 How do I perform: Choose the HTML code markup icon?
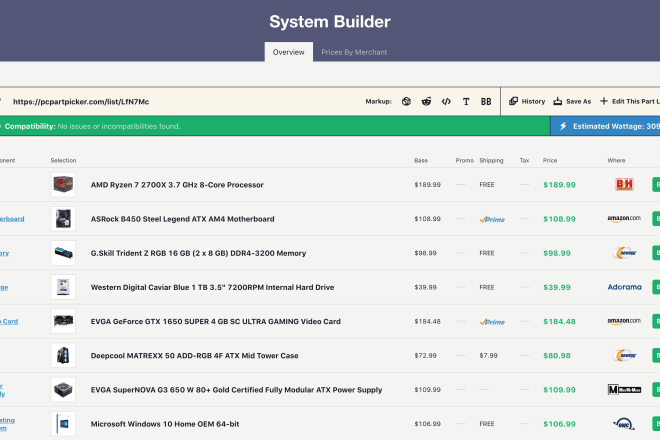coord(446,101)
